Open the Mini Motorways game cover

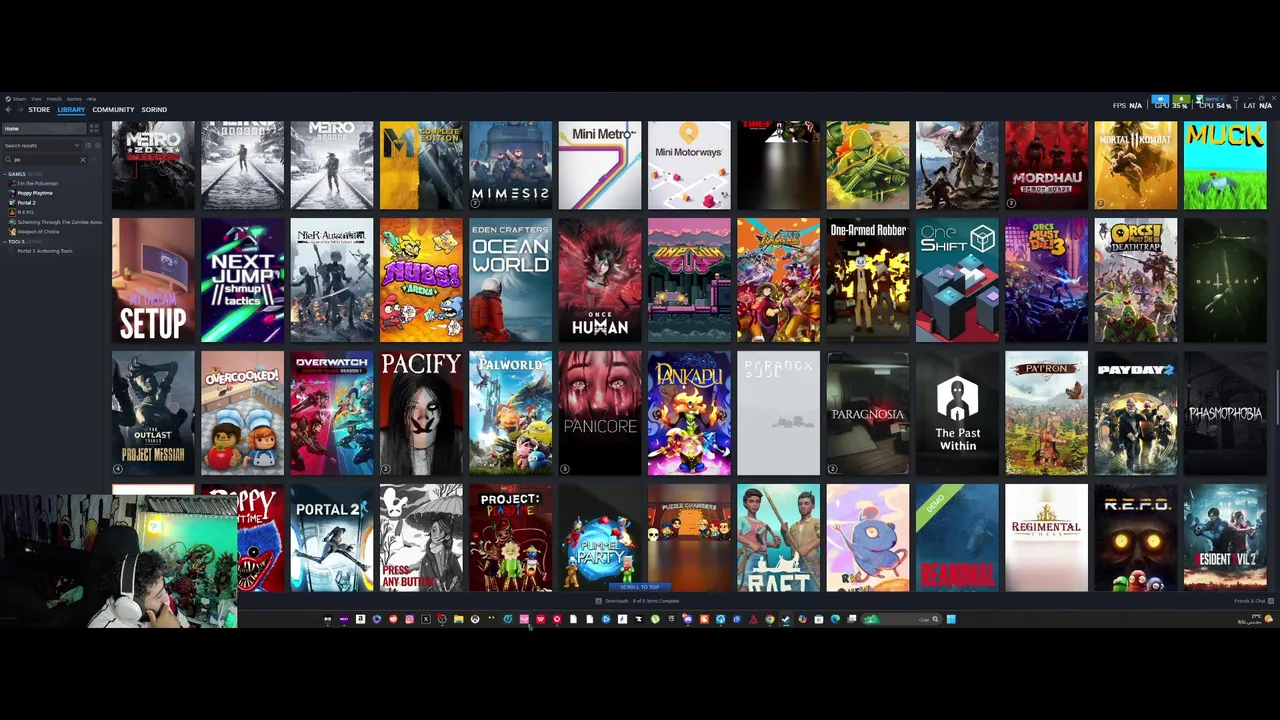coord(689,165)
